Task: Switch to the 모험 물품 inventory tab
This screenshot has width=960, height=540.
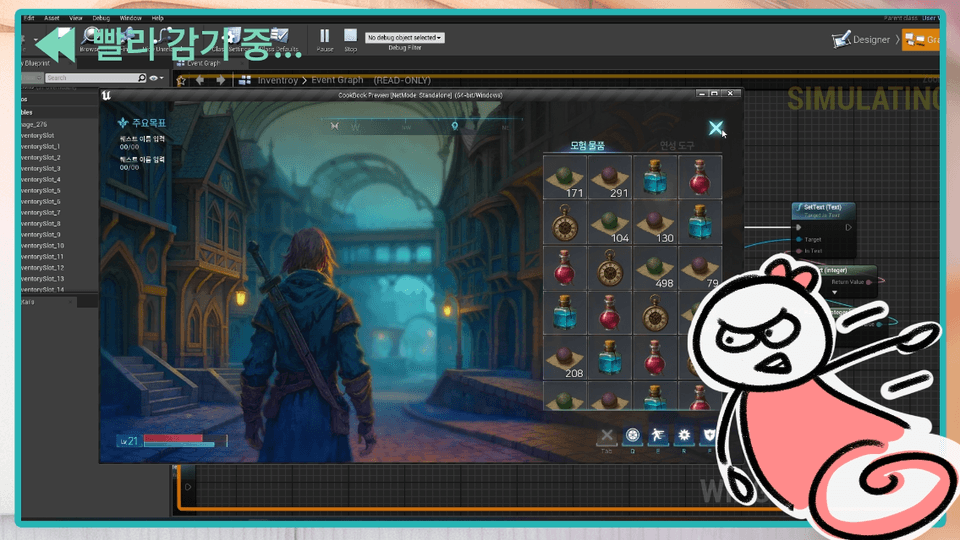Action: tap(587, 146)
